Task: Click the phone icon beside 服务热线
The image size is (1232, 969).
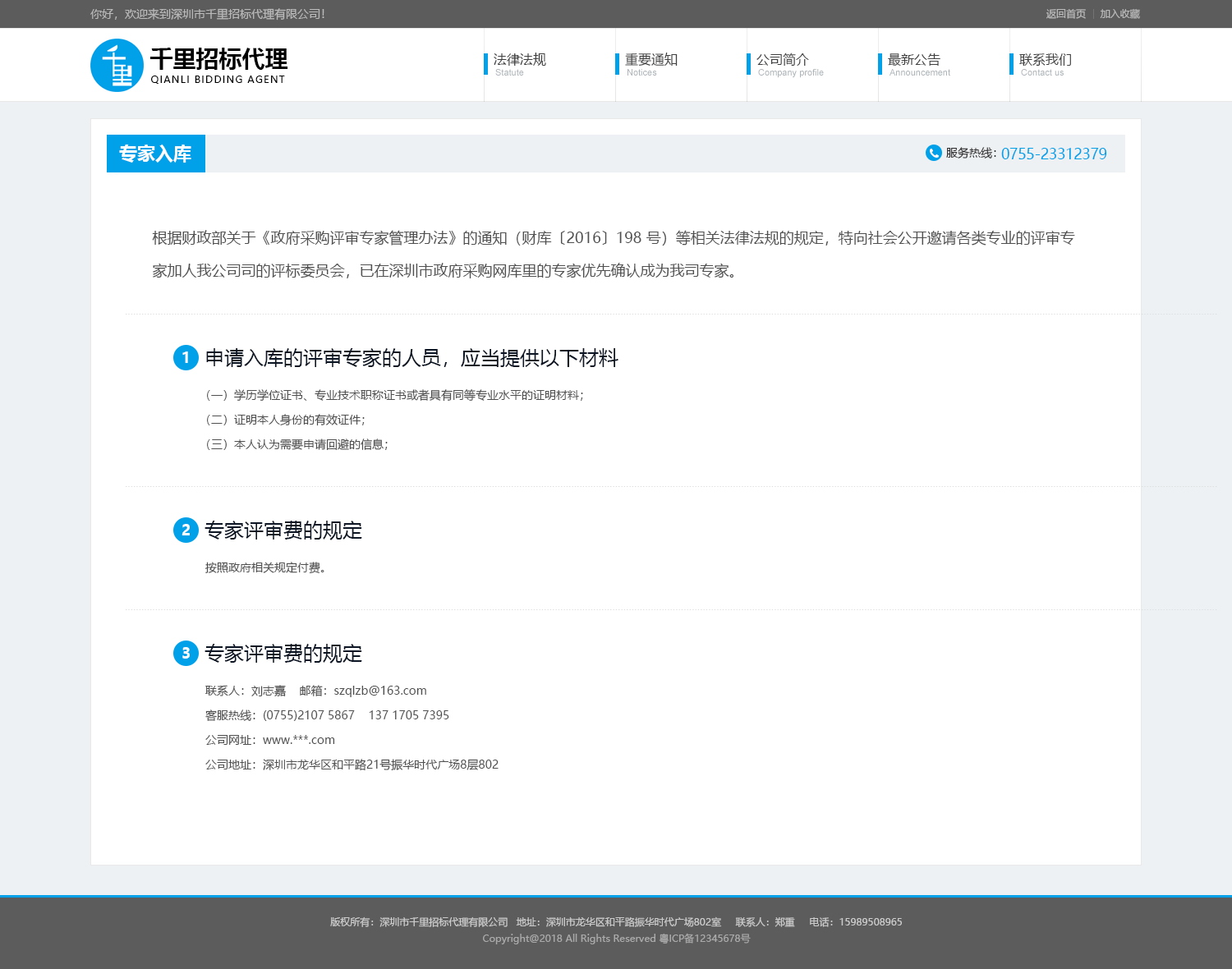Action: point(932,153)
